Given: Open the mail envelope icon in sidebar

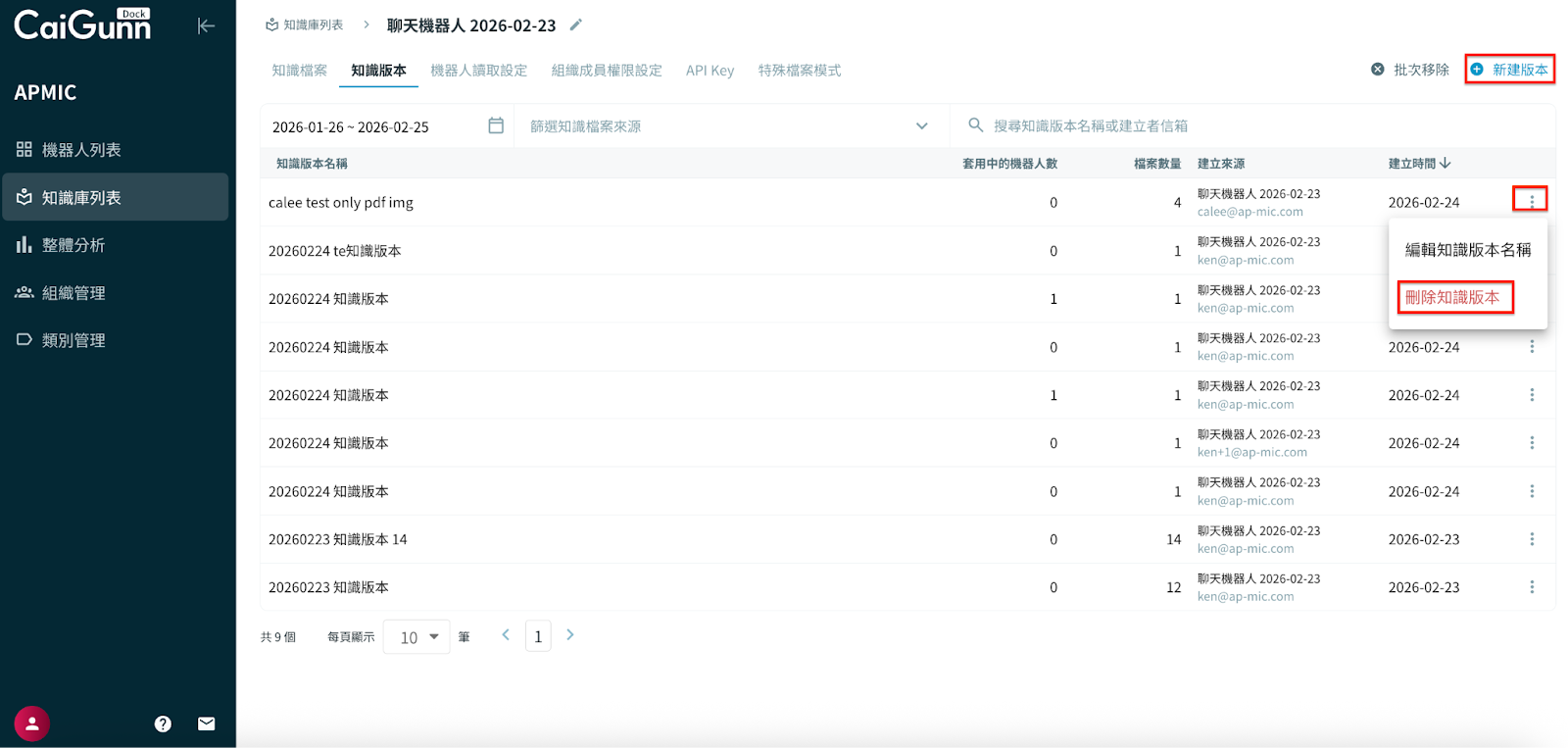Looking at the screenshot, I should (x=206, y=723).
